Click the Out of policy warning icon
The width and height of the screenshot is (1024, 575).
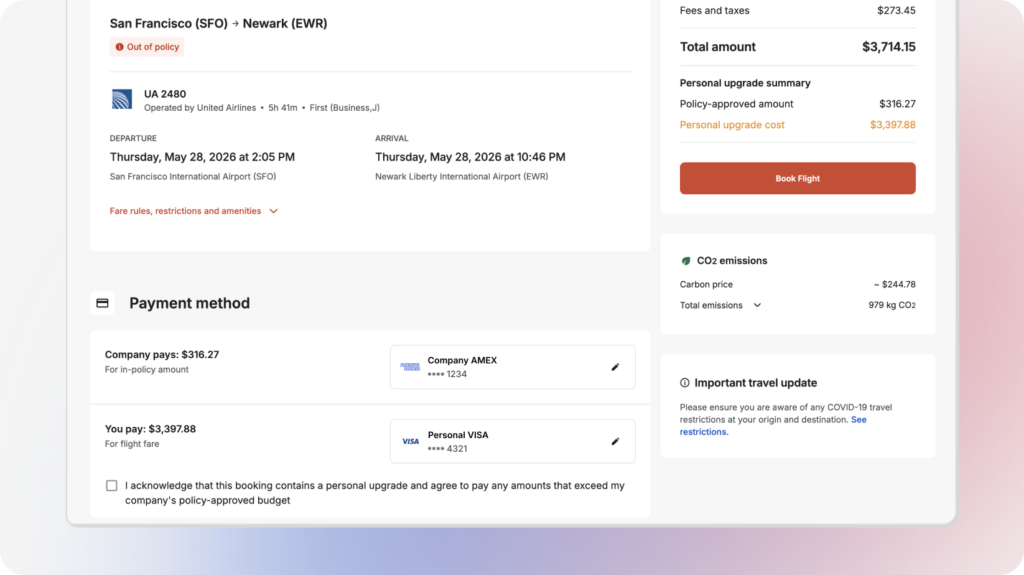coord(120,47)
